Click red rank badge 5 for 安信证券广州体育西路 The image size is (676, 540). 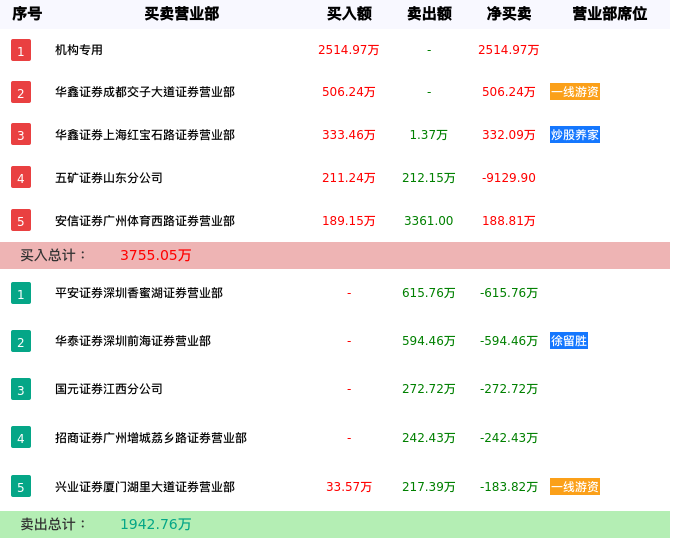[21, 221]
